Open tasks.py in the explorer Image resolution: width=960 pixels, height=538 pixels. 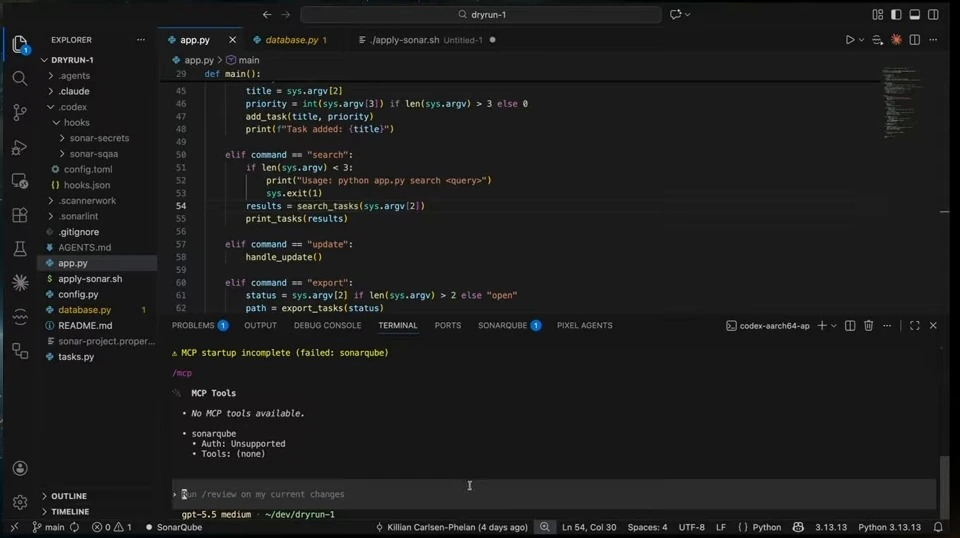(76, 357)
